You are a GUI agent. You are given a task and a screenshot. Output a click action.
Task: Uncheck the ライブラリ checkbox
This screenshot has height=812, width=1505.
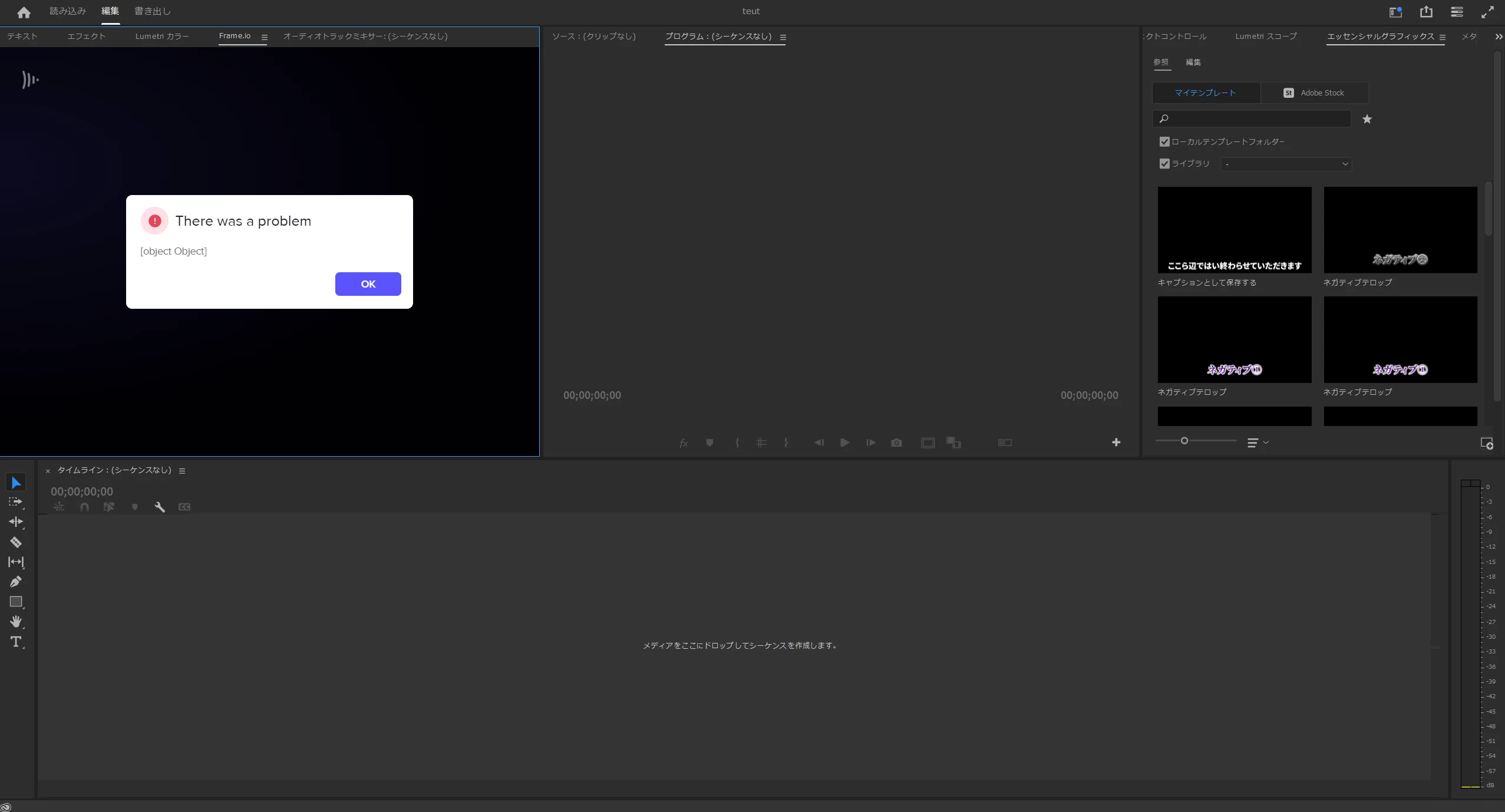click(1164, 164)
